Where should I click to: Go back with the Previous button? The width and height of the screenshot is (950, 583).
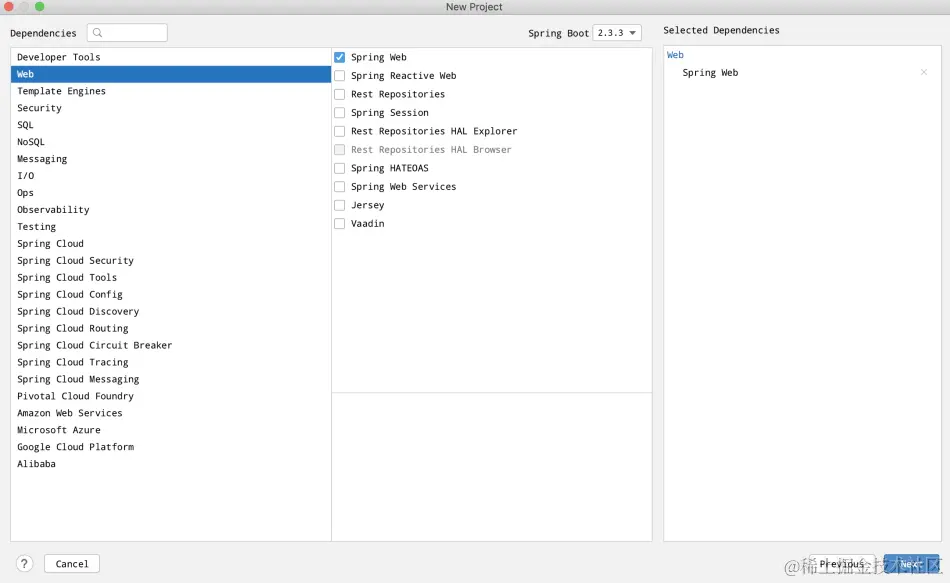[842, 564]
